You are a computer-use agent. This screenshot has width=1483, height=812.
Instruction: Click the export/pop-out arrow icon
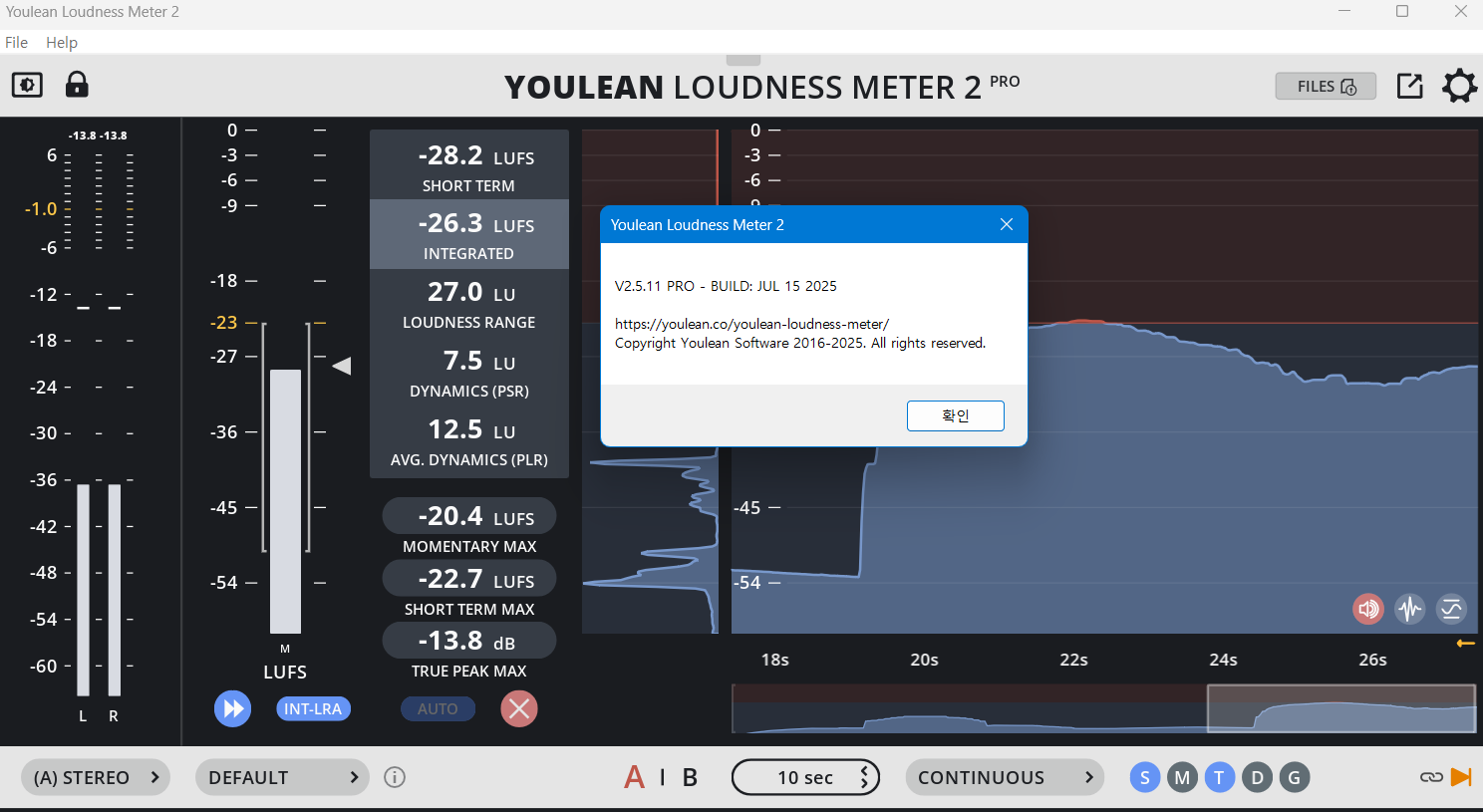[x=1409, y=86]
